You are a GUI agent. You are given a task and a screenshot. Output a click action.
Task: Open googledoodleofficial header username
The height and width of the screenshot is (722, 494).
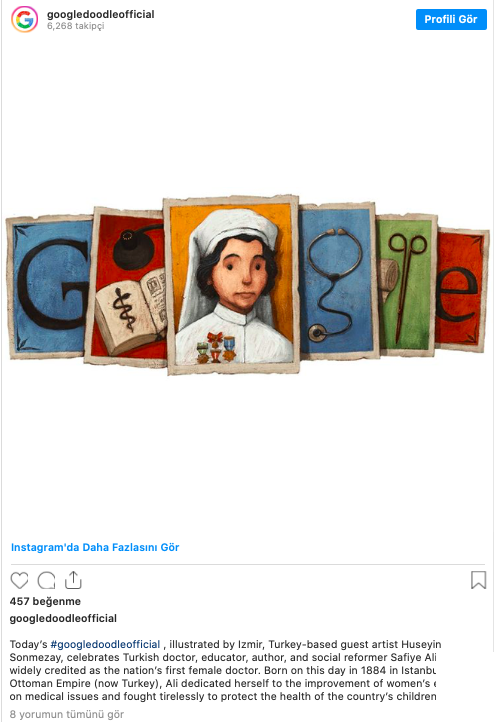coord(100,14)
